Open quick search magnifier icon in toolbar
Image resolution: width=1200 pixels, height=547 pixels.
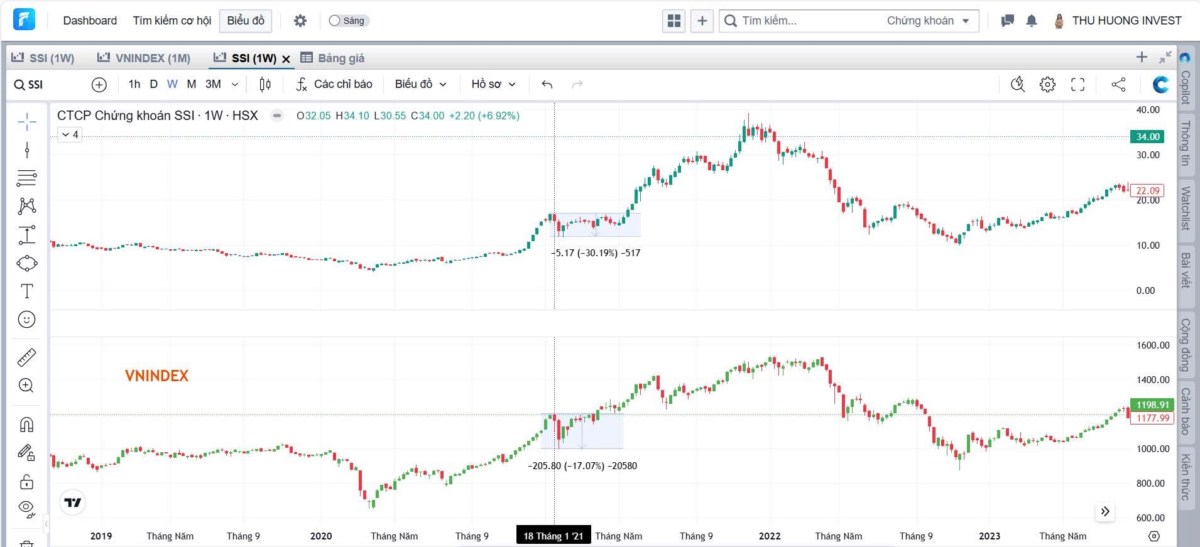tap(1018, 85)
